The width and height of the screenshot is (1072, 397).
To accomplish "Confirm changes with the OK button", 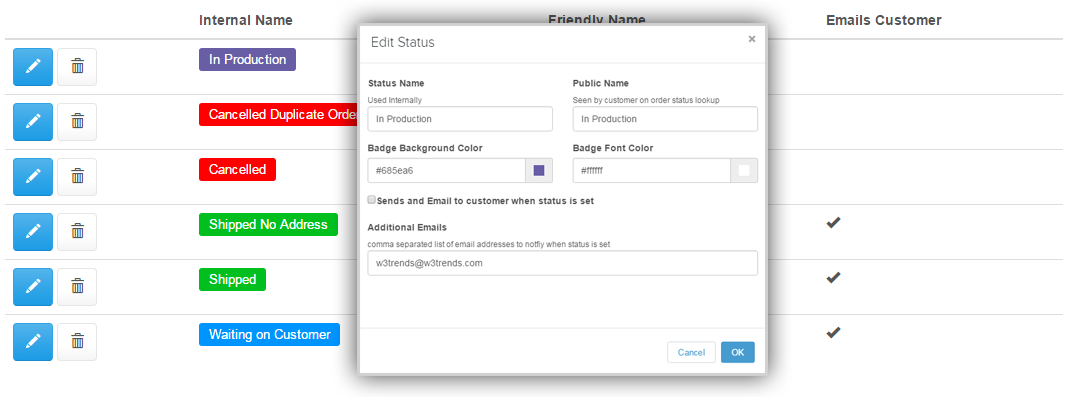I will point(738,352).
